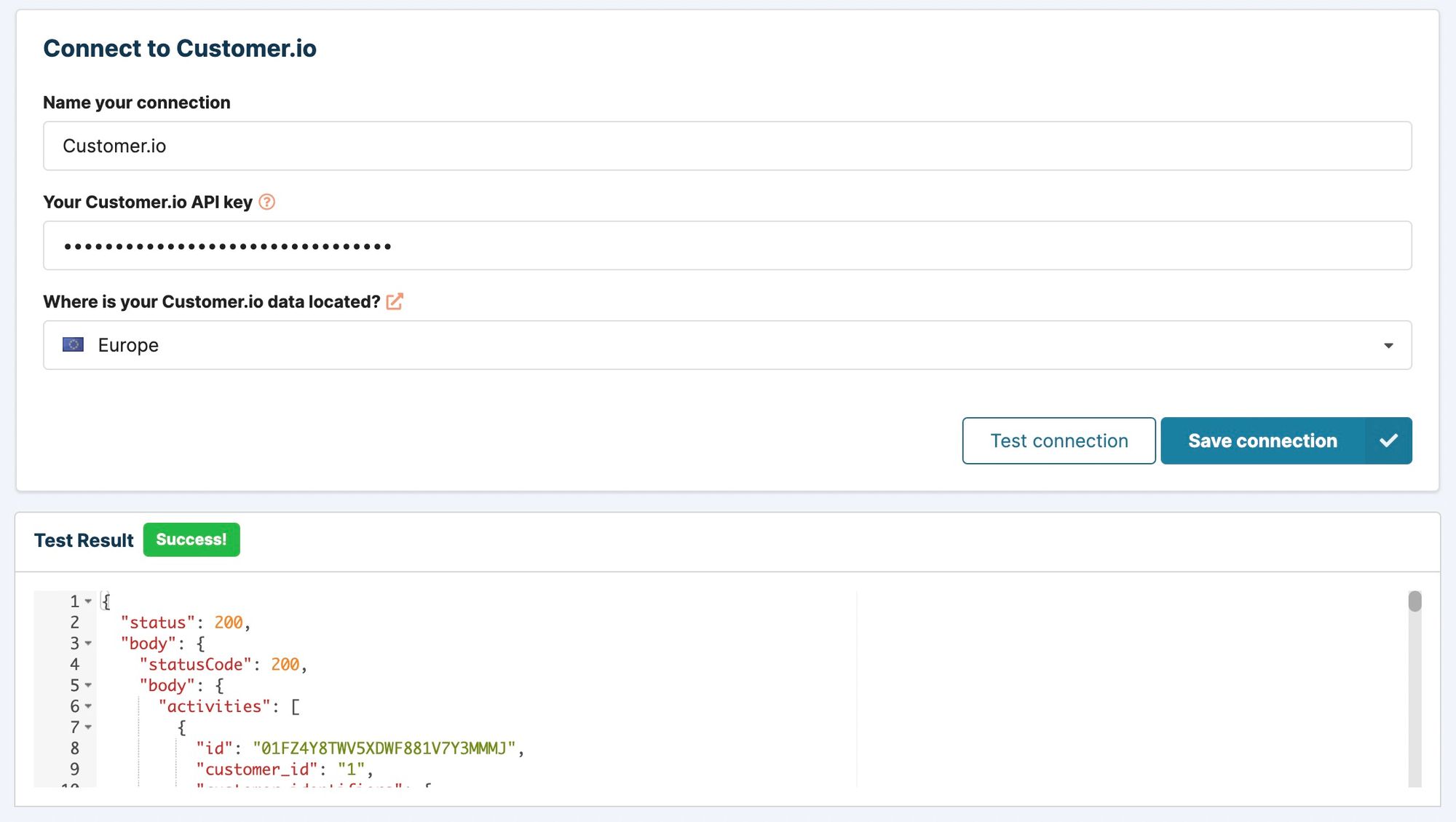
Task: Click the Save connection button
Action: click(x=1262, y=440)
